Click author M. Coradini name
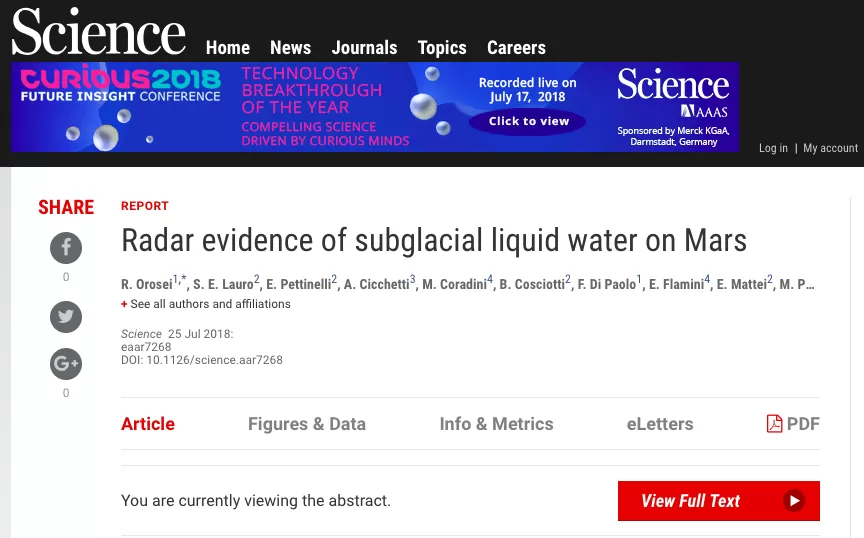 (x=455, y=284)
